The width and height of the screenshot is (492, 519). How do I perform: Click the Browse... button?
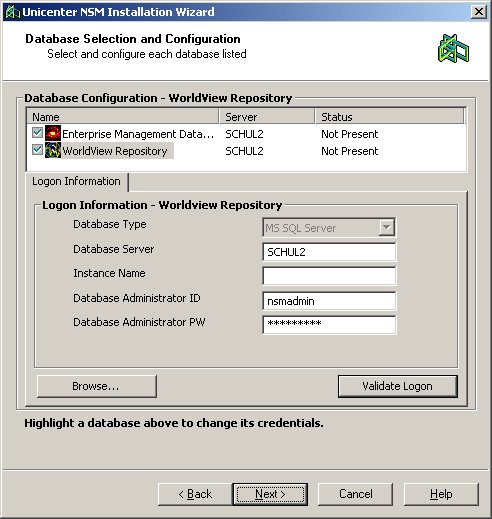[x=97, y=386]
